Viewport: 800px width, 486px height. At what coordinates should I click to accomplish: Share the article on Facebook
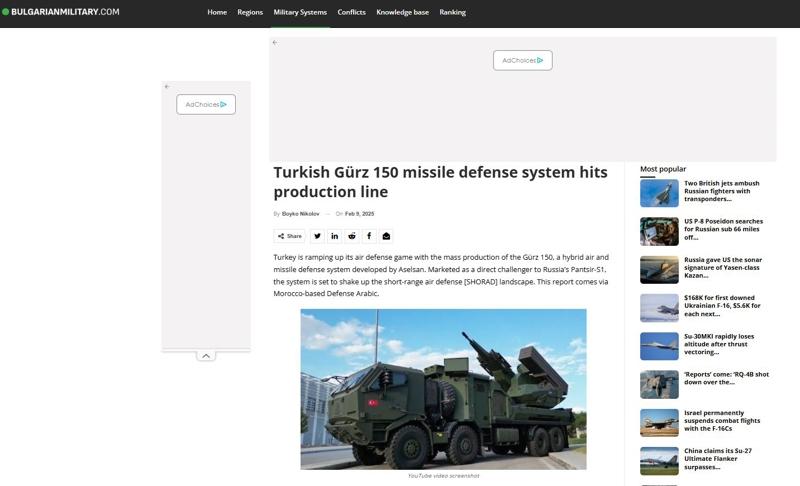tap(369, 236)
